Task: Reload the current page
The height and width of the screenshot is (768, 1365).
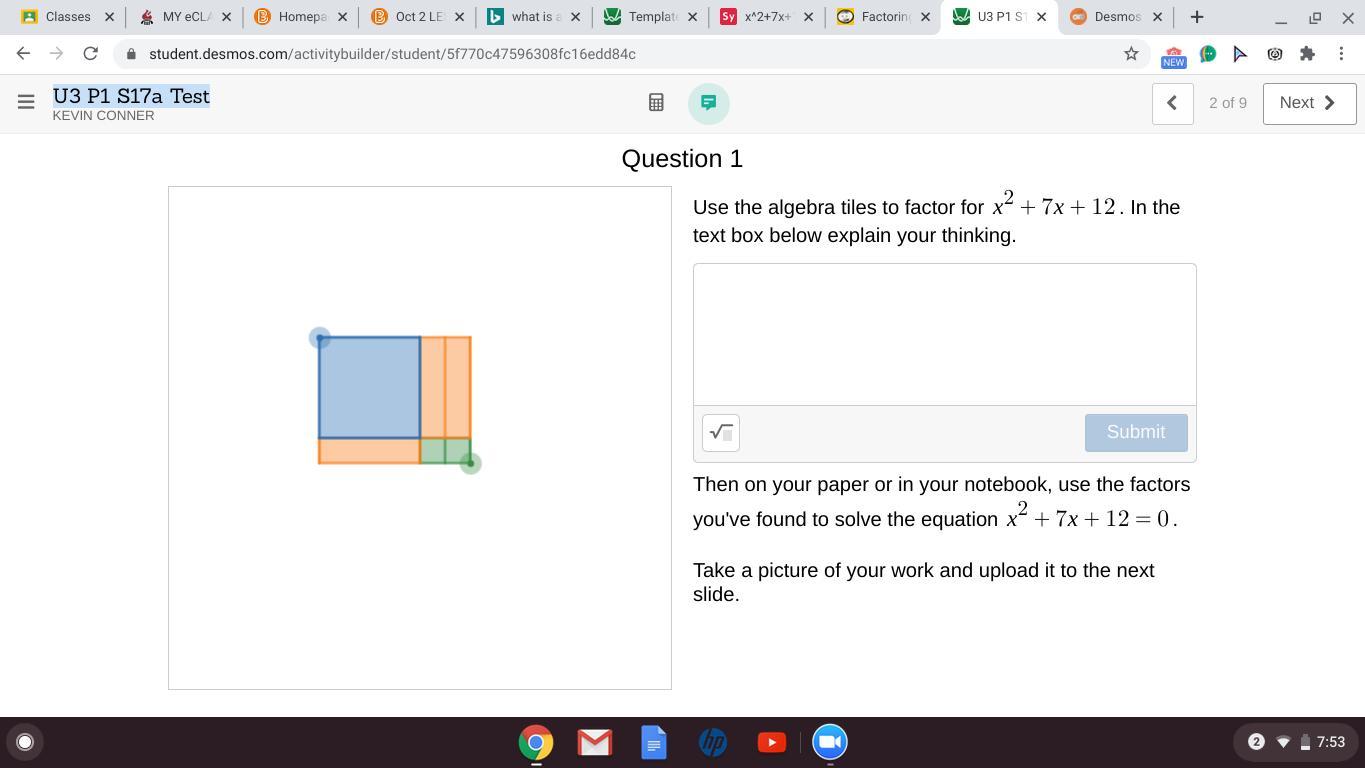Action: (90, 54)
